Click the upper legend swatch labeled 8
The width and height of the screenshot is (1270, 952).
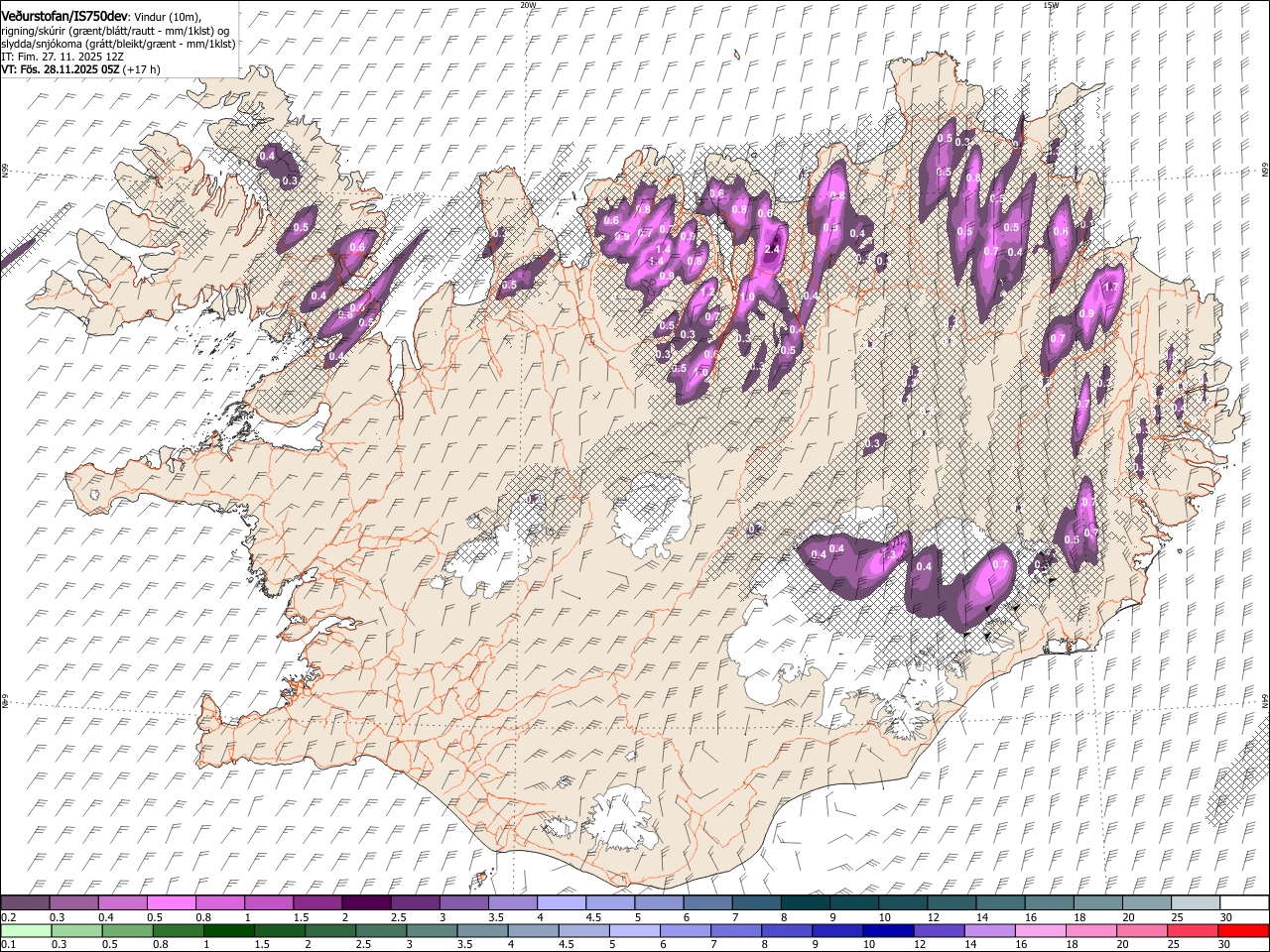point(806,902)
